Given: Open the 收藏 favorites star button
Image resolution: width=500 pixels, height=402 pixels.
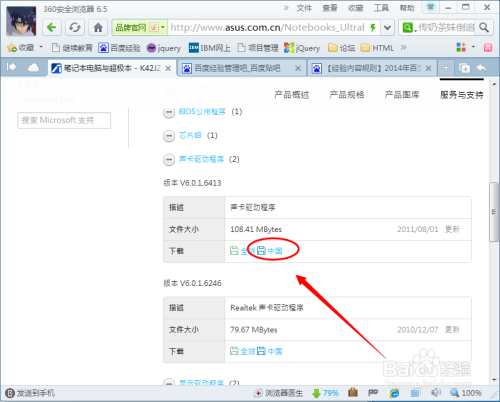Looking at the screenshot, I should (21, 48).
